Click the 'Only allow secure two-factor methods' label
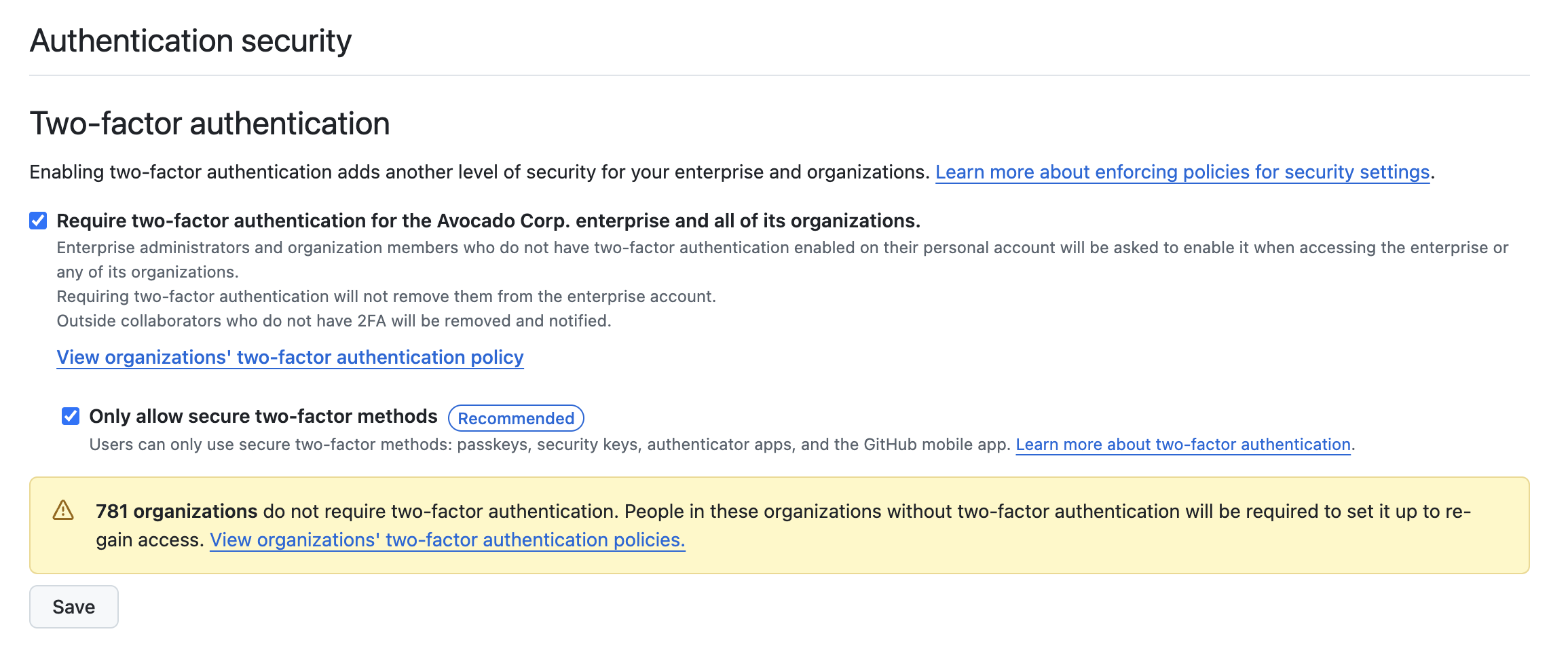Image resolution: width=1568 pixels, height=657 pixels. tap(263, 416)
